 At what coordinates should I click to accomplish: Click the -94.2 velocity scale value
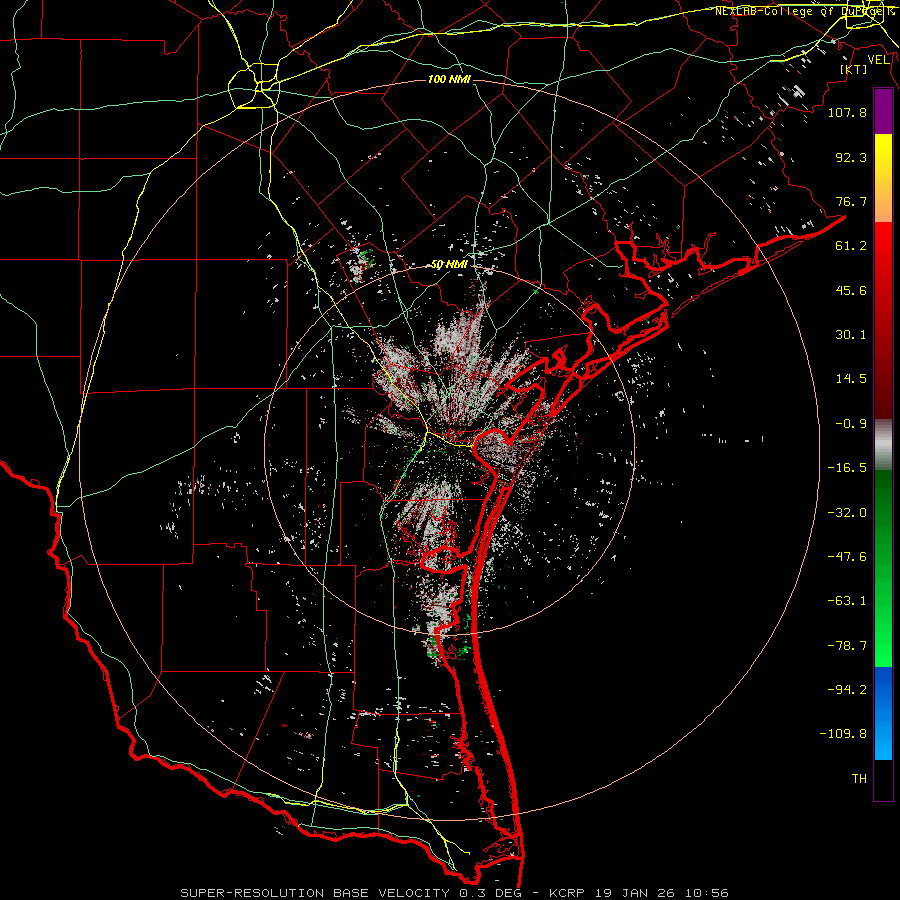847,690
